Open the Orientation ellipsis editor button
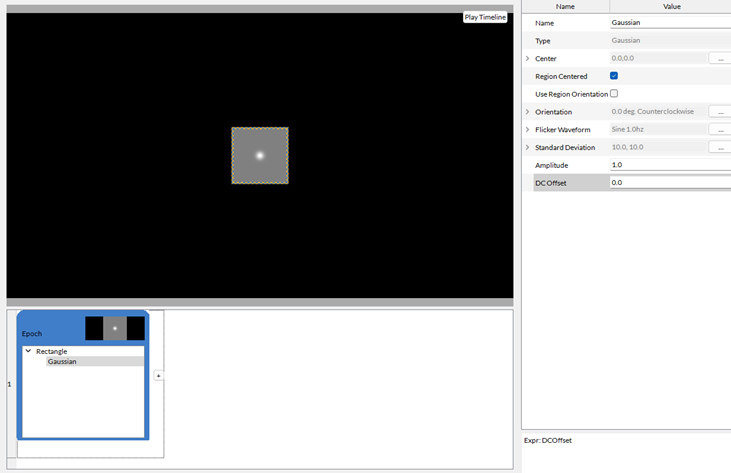The image size is (731, 473). (720, 112)
